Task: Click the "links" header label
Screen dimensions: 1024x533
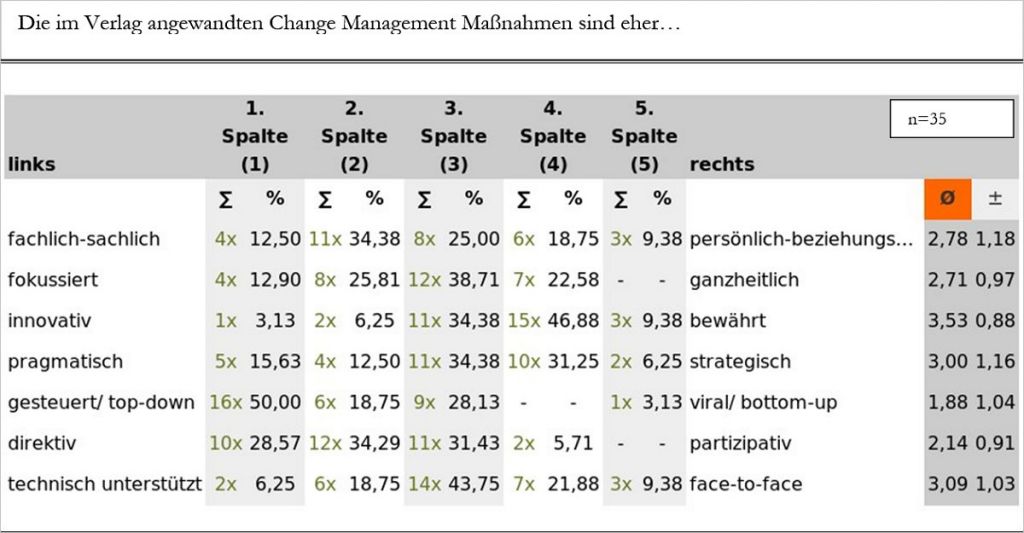Action: tap(31, 164)
